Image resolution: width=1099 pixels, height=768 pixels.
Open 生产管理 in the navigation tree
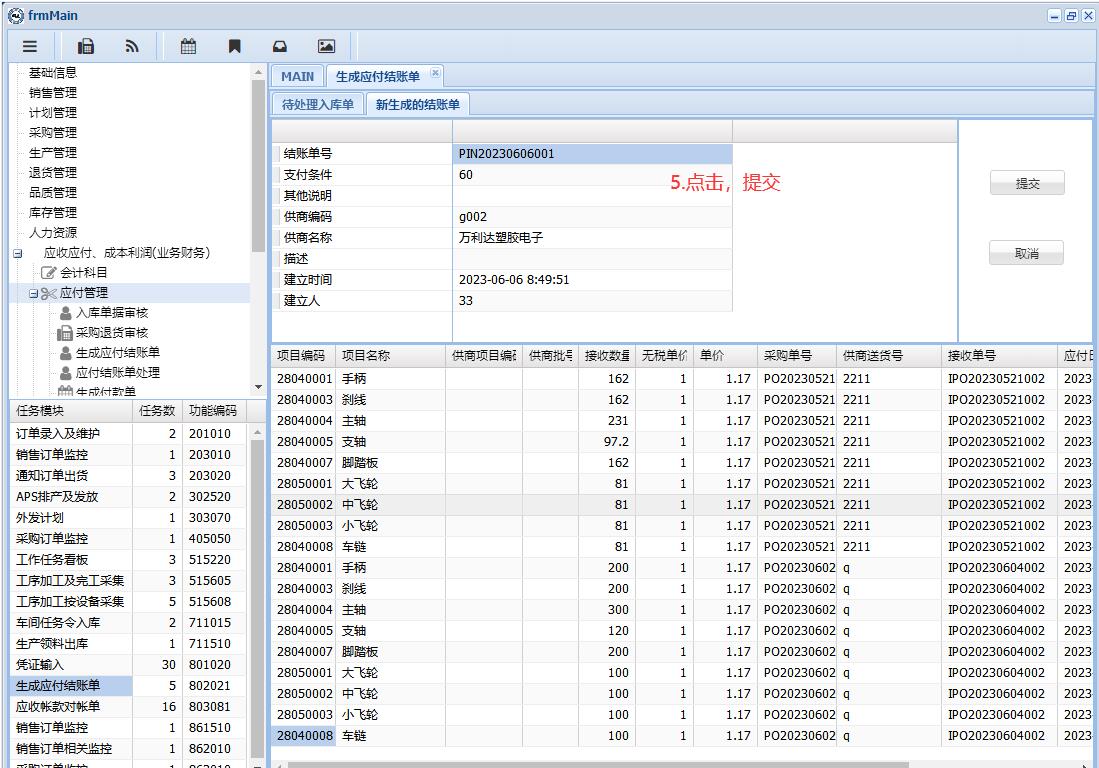53,152
